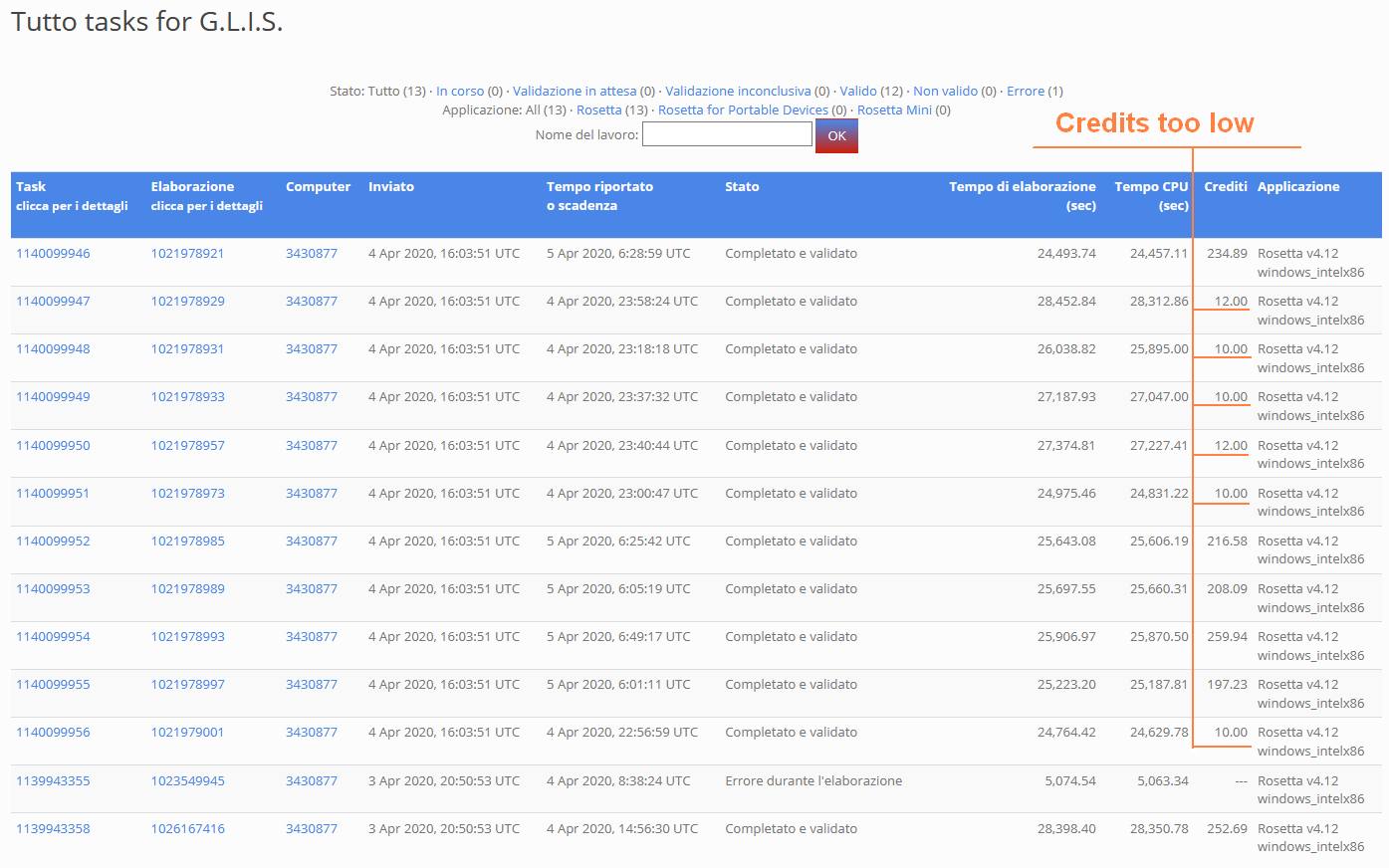Click the page title 'Tutto tasks for G.L.I.S.'

point(147,21)
